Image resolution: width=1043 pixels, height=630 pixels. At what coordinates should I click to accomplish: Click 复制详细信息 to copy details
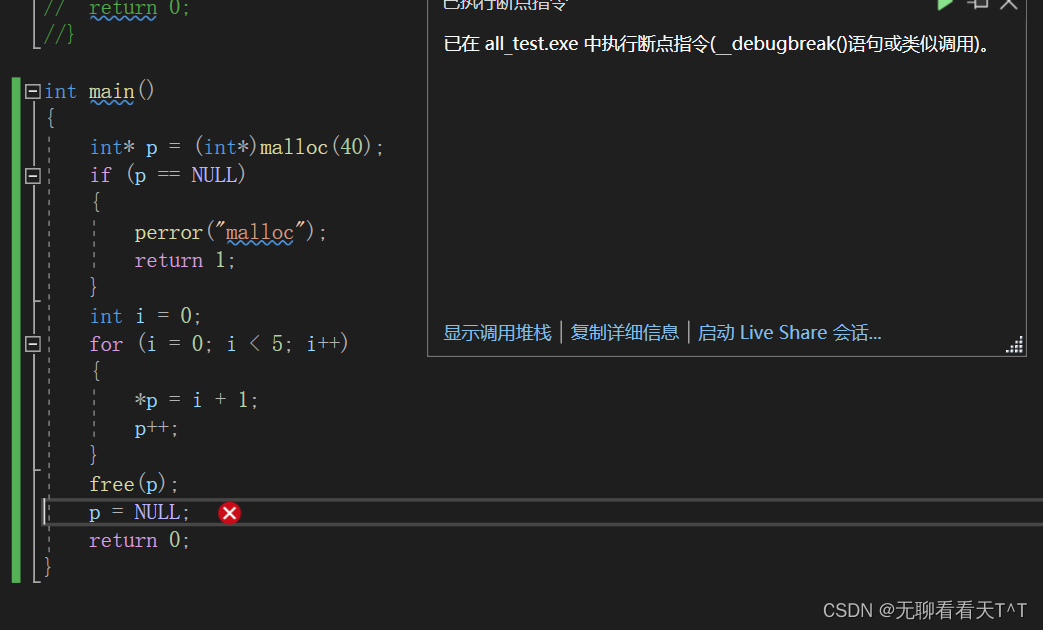click(x=624, y=332)
